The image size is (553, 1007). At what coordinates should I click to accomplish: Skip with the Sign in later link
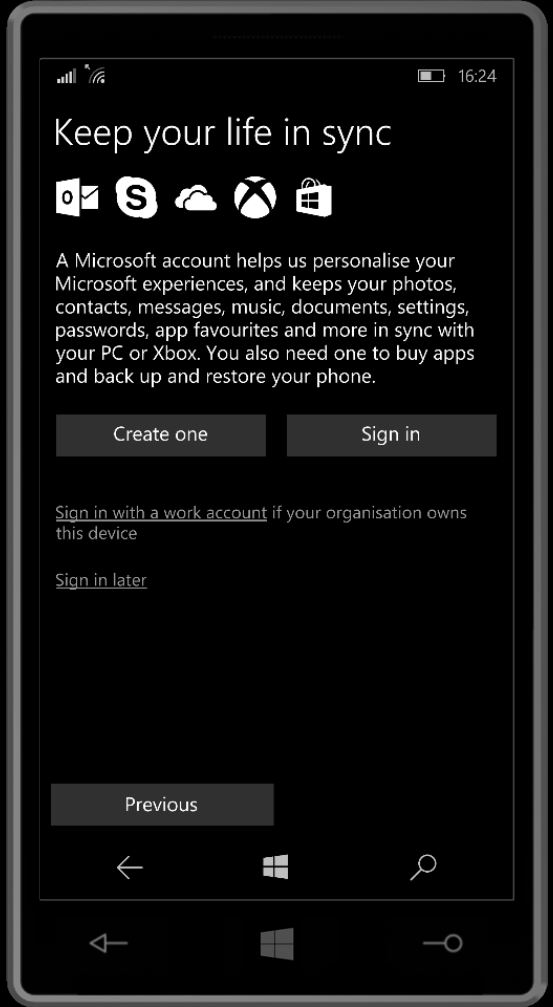click(x=101, y=581)
